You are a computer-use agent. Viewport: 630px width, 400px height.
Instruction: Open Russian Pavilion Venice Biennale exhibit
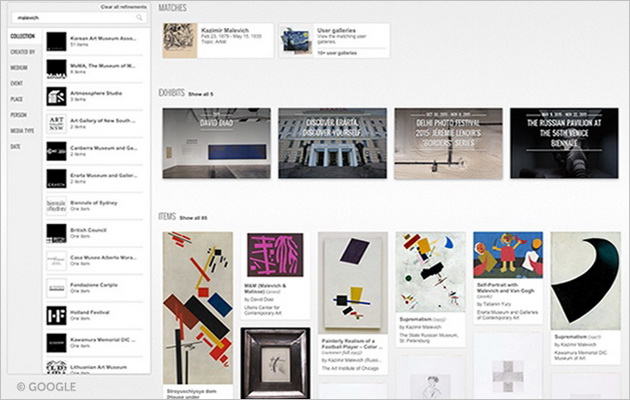(x=565, y=143)
